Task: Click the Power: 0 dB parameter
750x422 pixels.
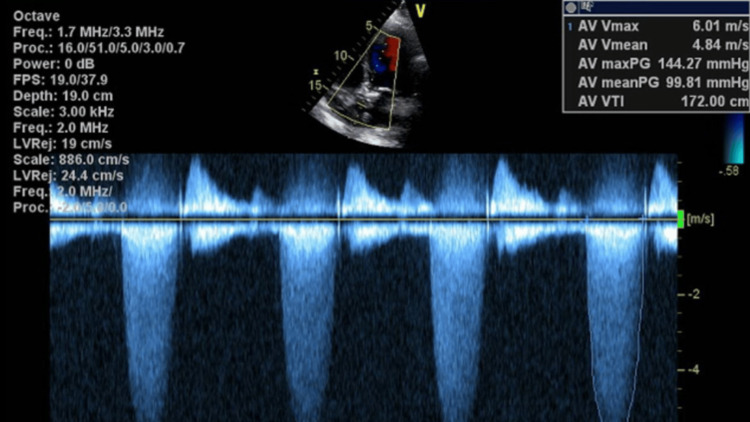Action: [54, 64]
